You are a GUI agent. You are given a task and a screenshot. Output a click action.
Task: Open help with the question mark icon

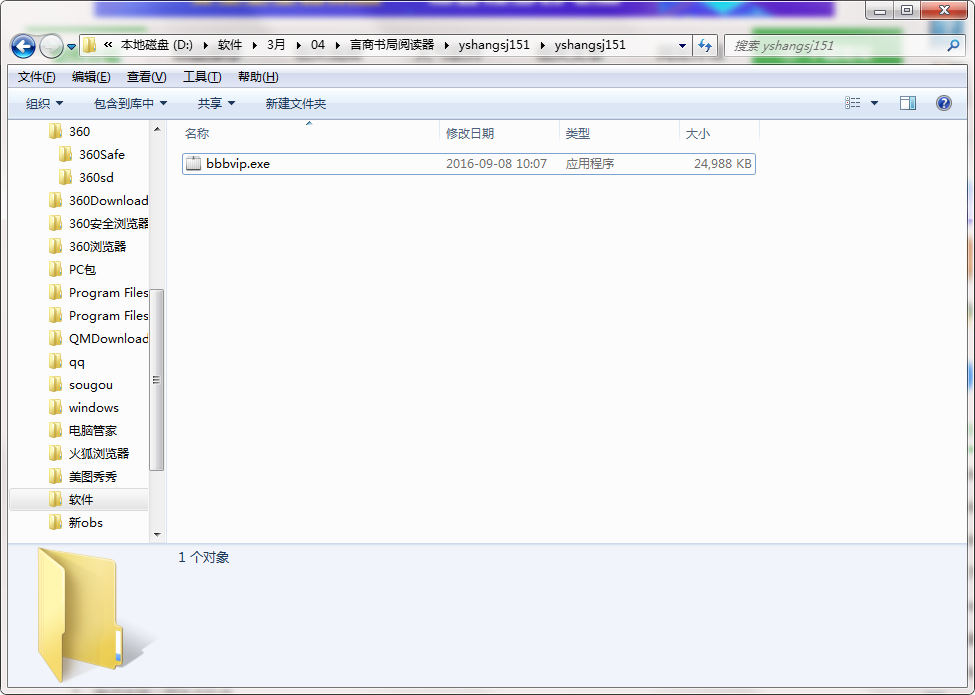(943, 103)
